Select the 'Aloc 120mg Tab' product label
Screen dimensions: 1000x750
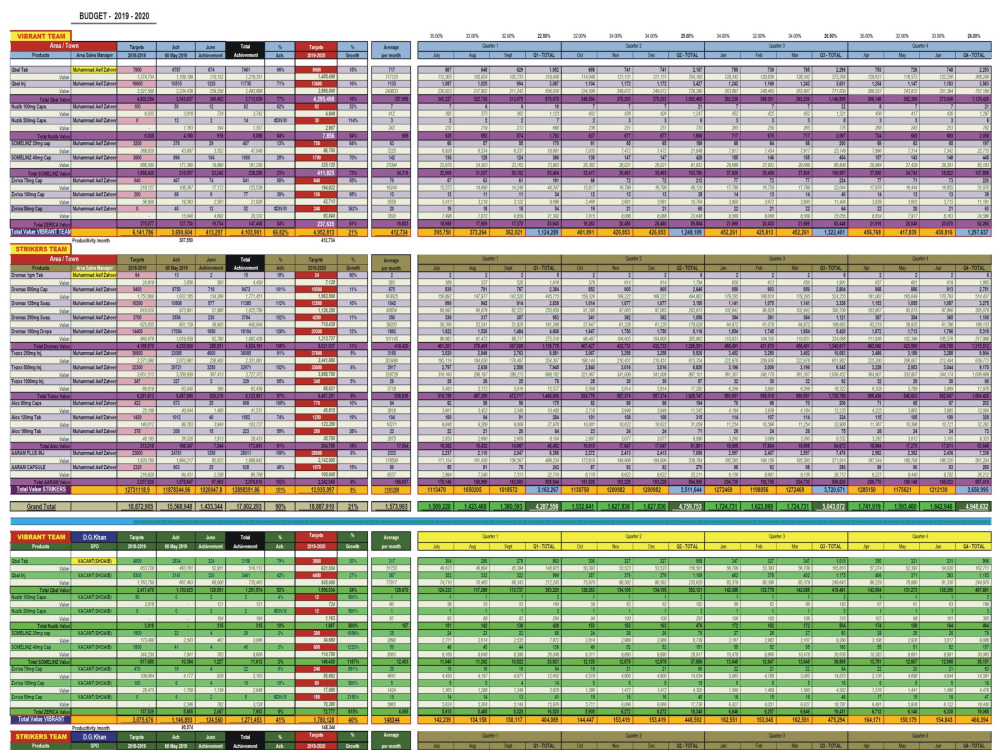coord(41,417)
